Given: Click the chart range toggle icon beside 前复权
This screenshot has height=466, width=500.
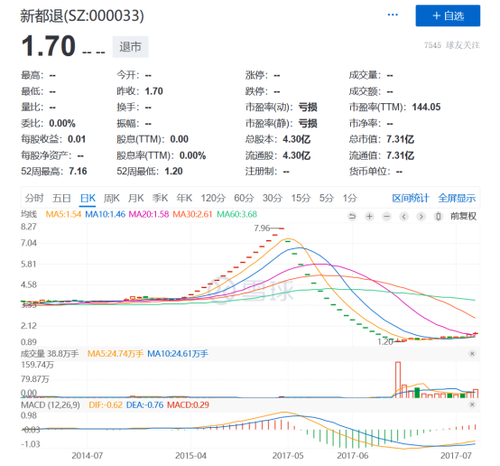Looking at the screenshot, I should (x=438, y=217).
